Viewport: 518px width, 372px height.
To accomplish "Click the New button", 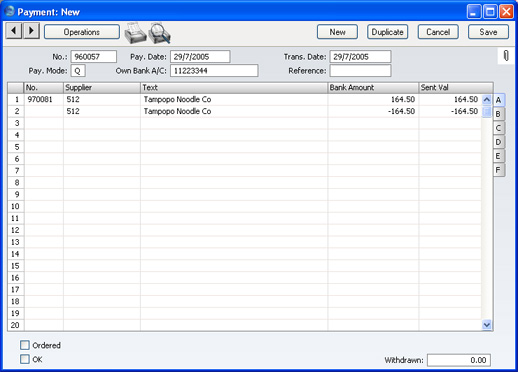I will pos(337,32).
